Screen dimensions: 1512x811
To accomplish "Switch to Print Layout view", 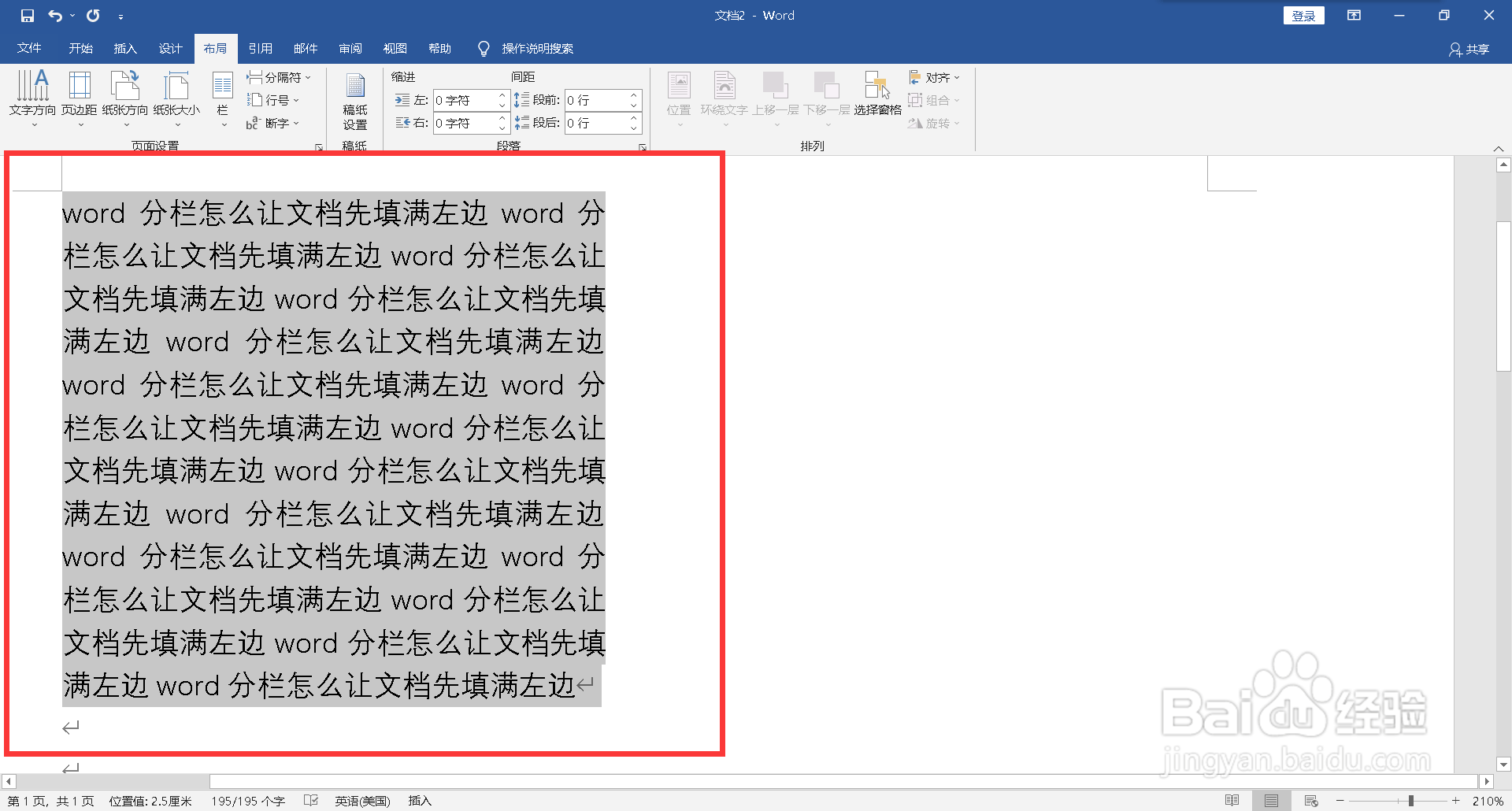I will (1271, 801).
